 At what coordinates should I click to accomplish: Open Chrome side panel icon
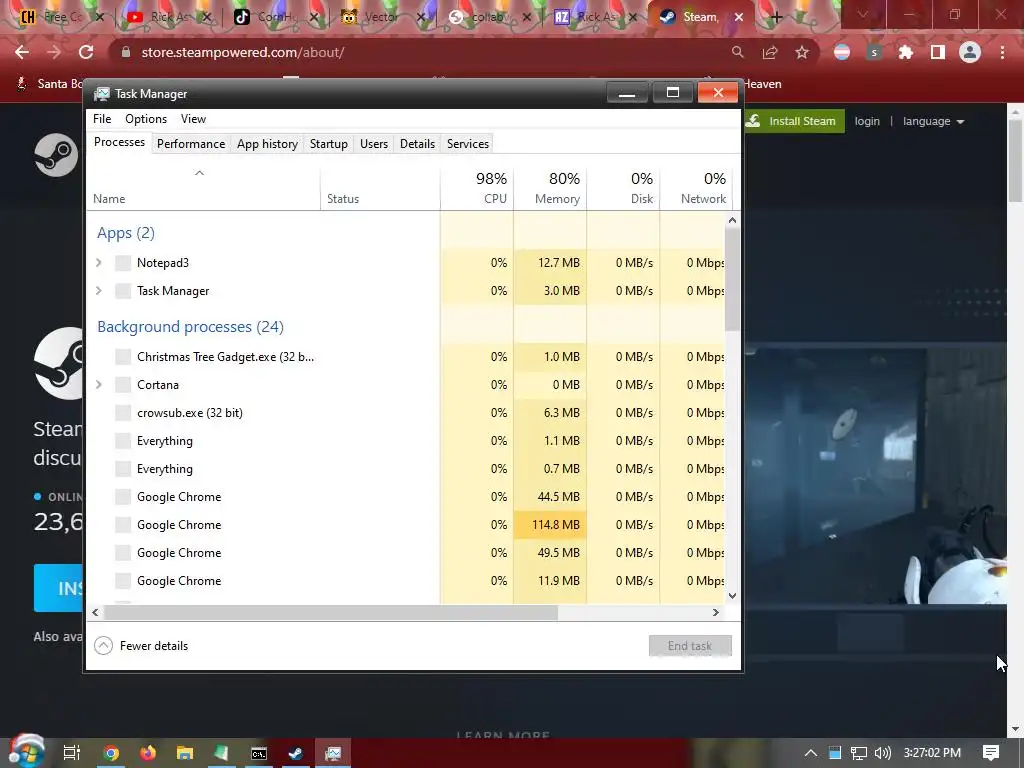click(938, 52)
